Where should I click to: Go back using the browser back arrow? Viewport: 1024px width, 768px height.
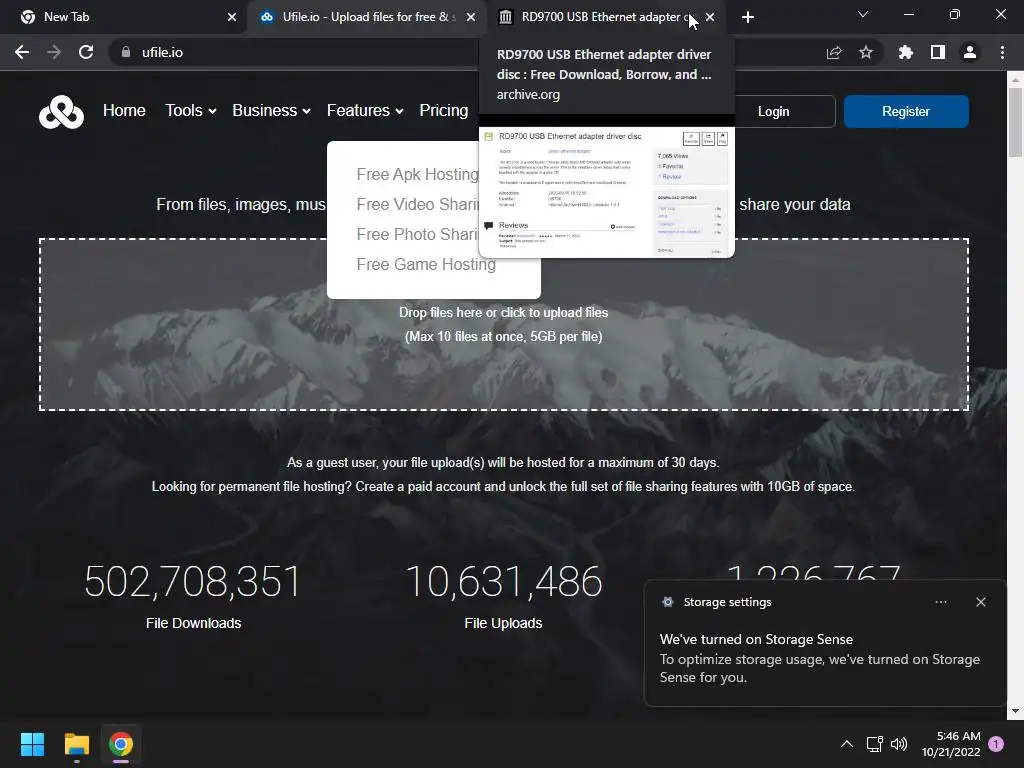(22, 52)
